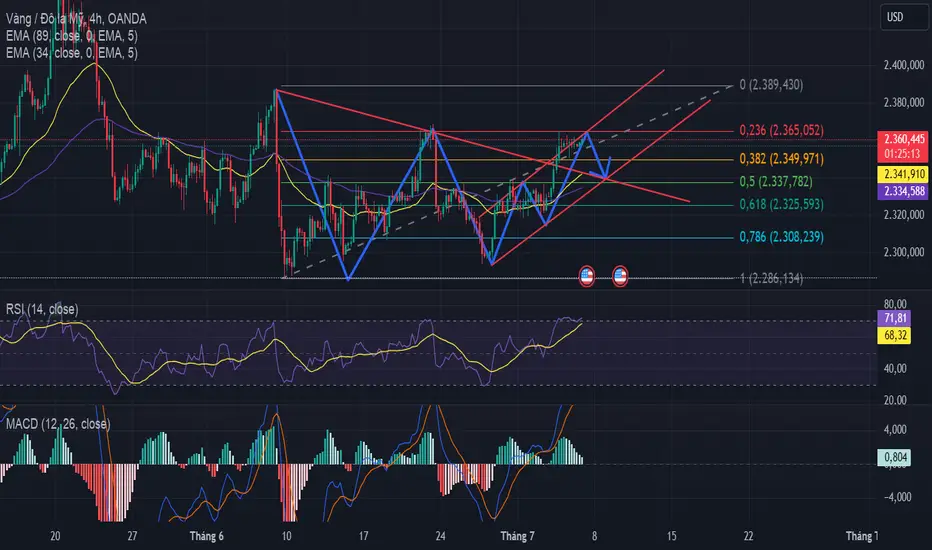
Task: Click the purple EMA price tag 2.334,588
Action: (x=904, y=191)
